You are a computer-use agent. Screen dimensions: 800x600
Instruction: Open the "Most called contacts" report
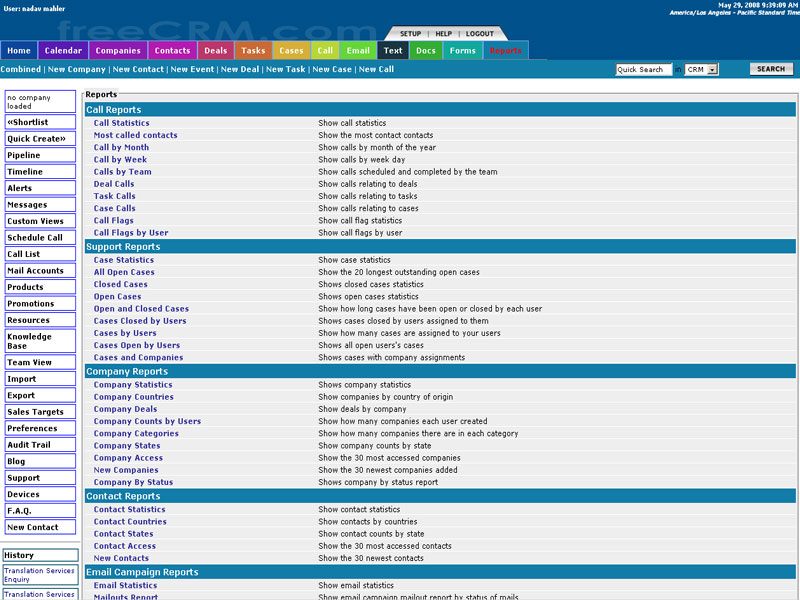135,135
